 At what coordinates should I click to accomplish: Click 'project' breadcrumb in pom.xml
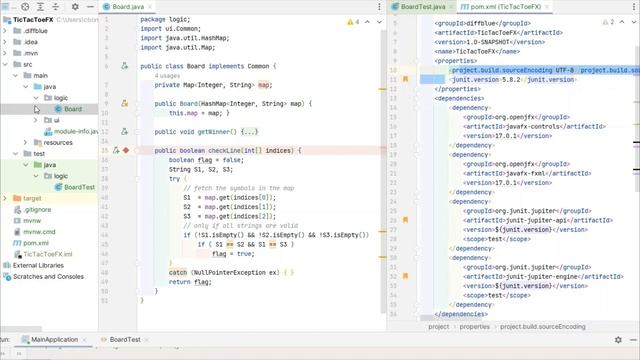click(438, 327)
